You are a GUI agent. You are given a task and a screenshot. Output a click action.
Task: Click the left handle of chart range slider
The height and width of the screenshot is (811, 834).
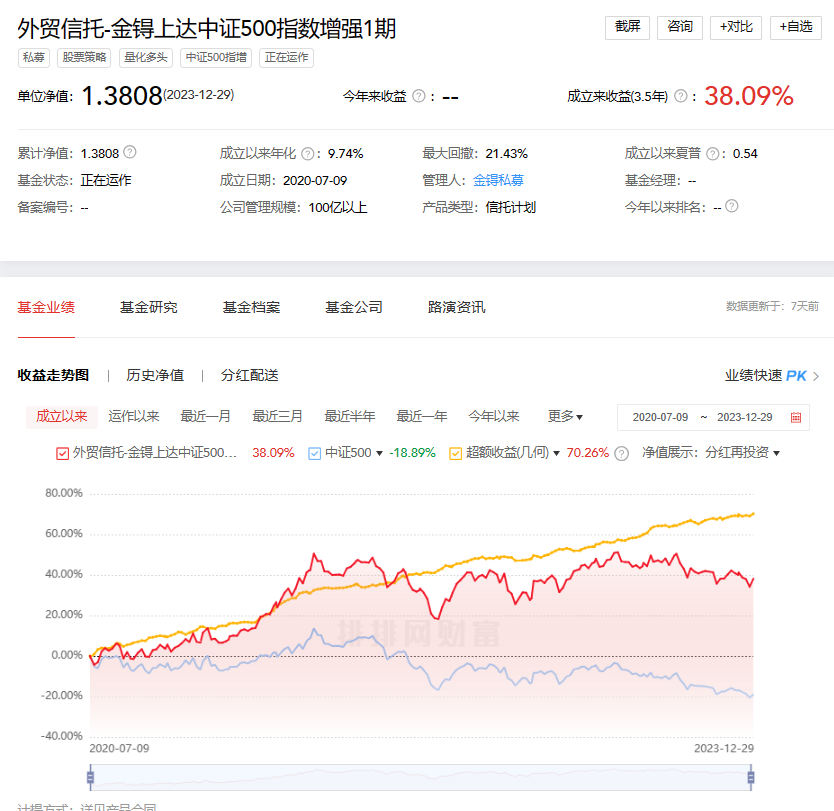(x=90, y=777)
